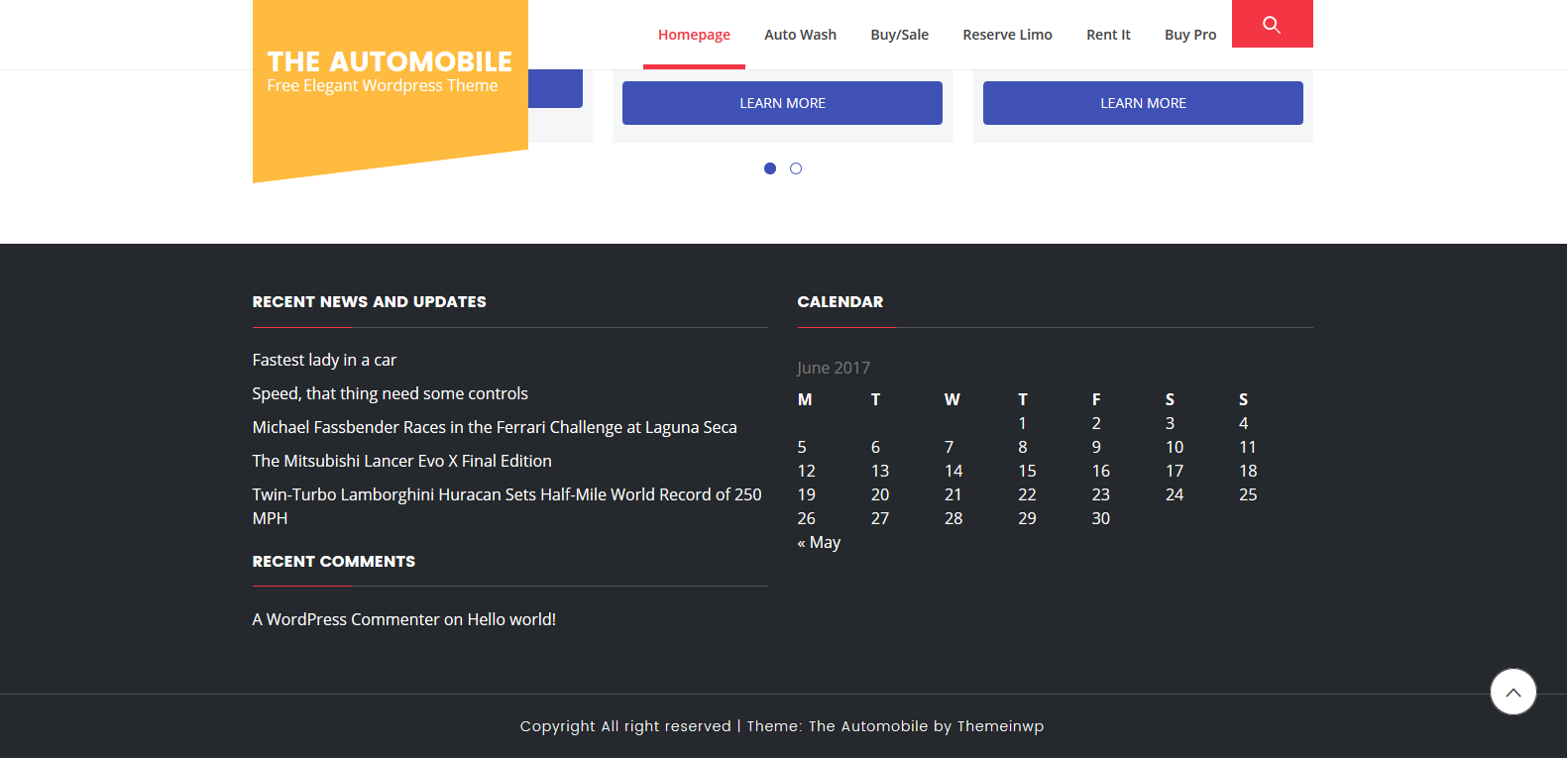Screen dimensions: 1568x758
Task: Open the red search icon button
Action: pos(1272,24)
